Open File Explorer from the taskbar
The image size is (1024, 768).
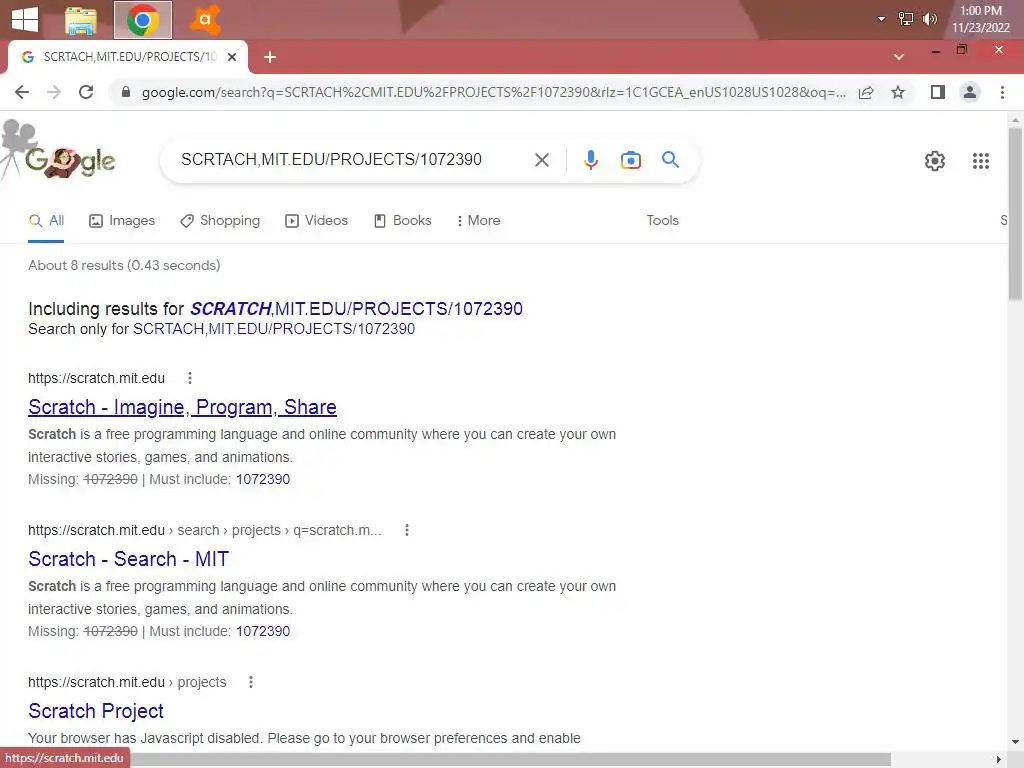(x=81, y=20)
